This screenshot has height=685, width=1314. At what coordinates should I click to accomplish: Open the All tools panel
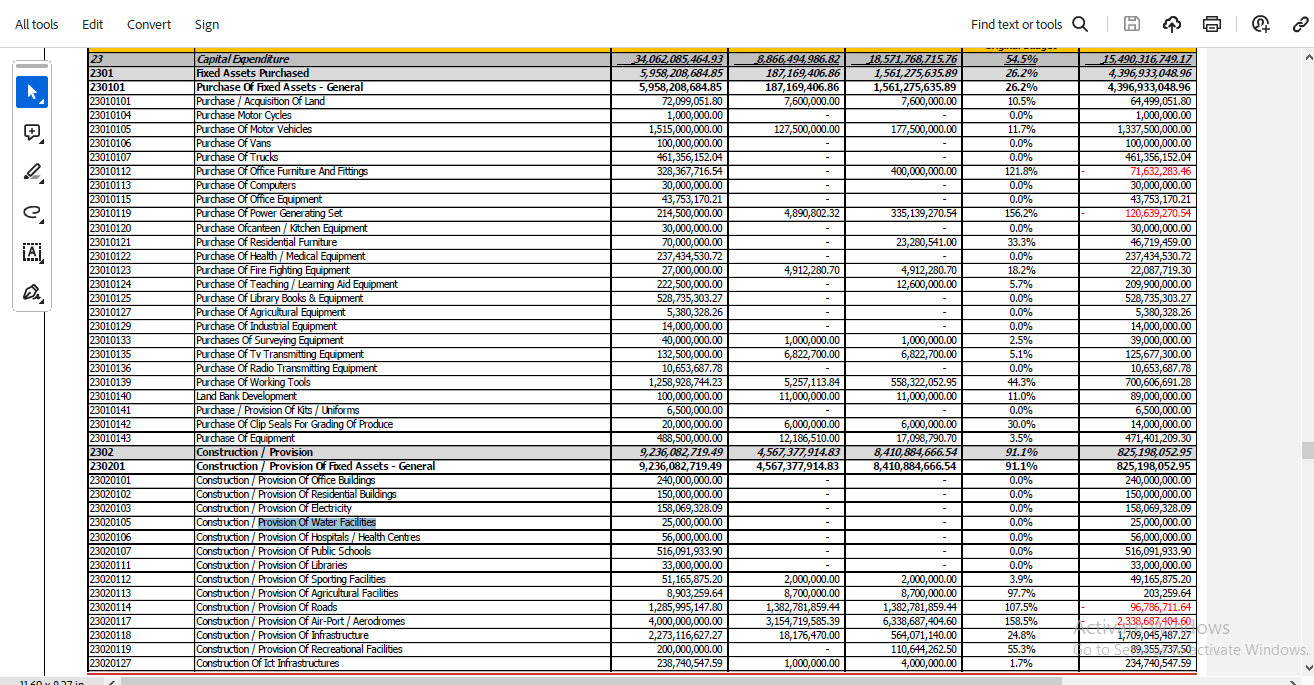[37, 24]
